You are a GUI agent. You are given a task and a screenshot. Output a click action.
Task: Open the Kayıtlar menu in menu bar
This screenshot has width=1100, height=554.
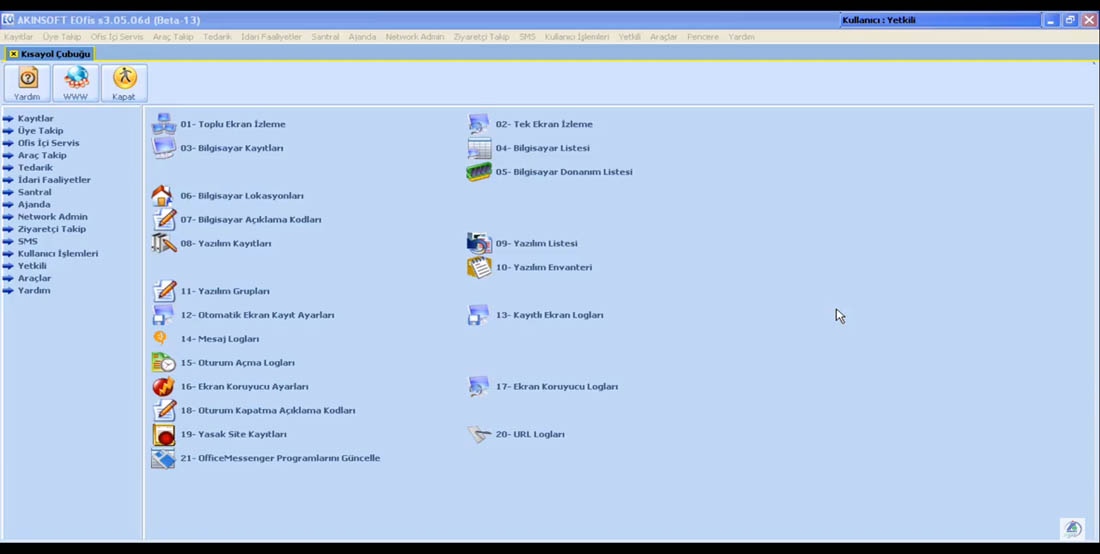tap(18, 36)
